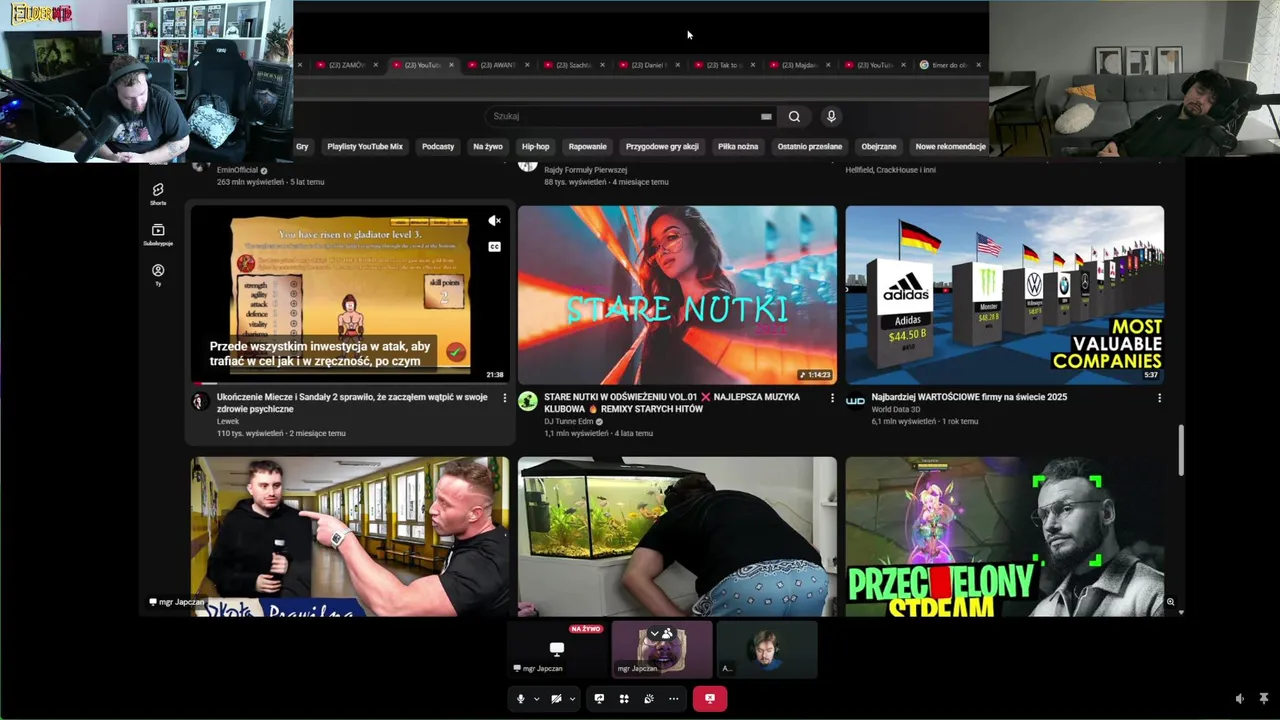
Task: Open Discord activities icon
Action: (x=624, y=699)
